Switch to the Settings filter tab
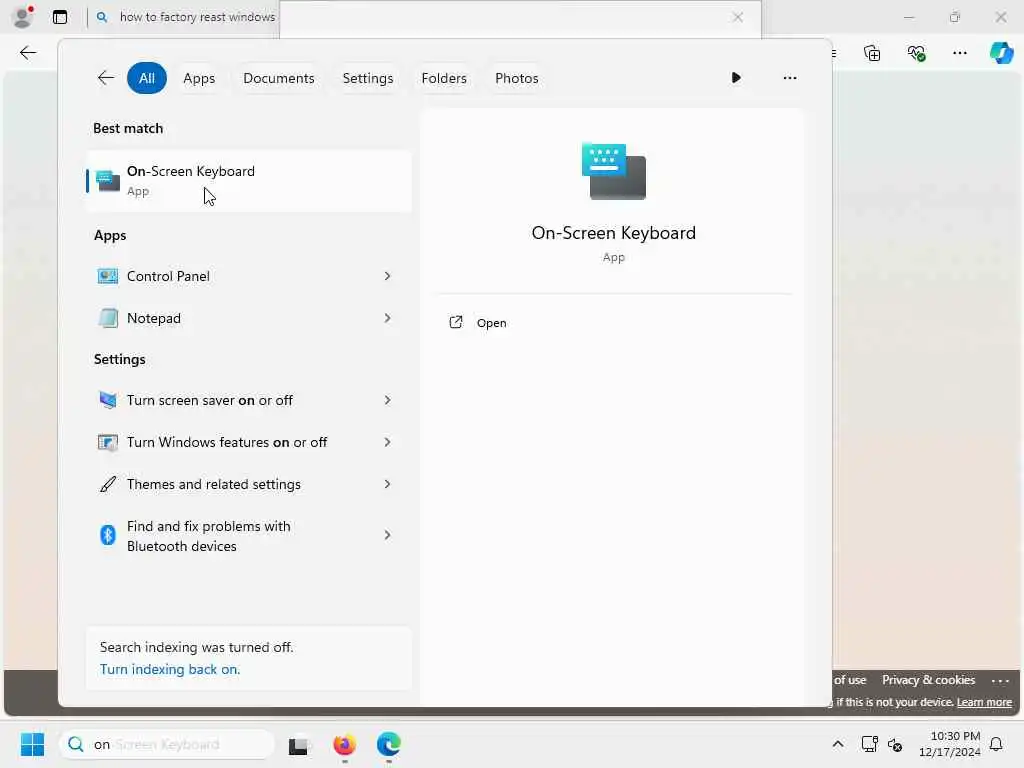 pyautogui.click(x=368, y=78)
